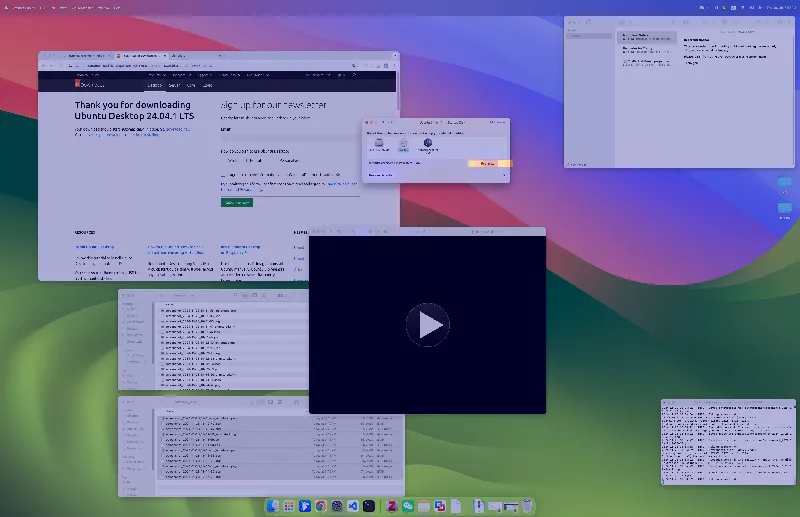Open the blue arrow app in Dock
The image size is (800, 517).
coord(305,506)
